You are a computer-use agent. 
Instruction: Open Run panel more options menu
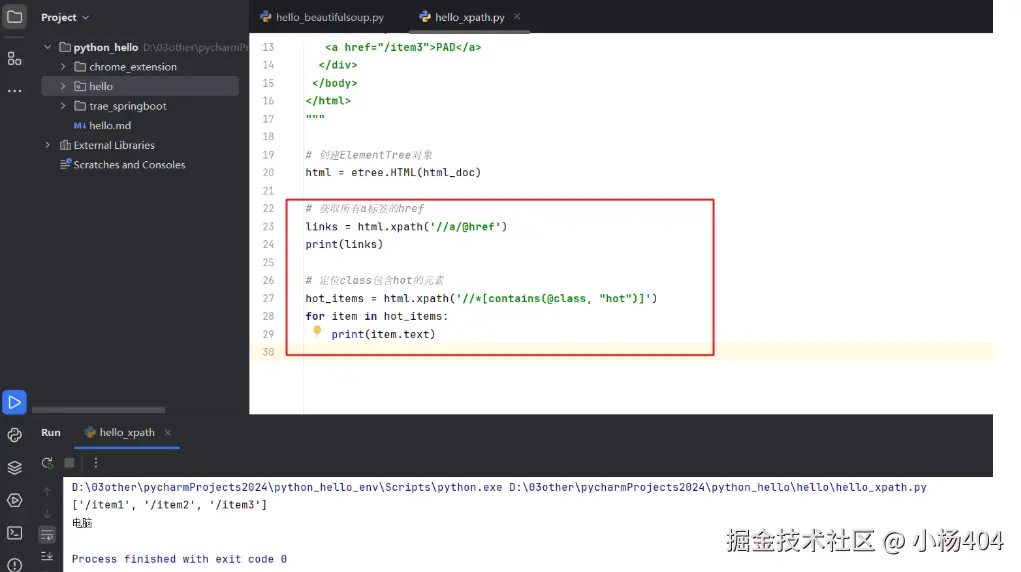coord(96,463)
